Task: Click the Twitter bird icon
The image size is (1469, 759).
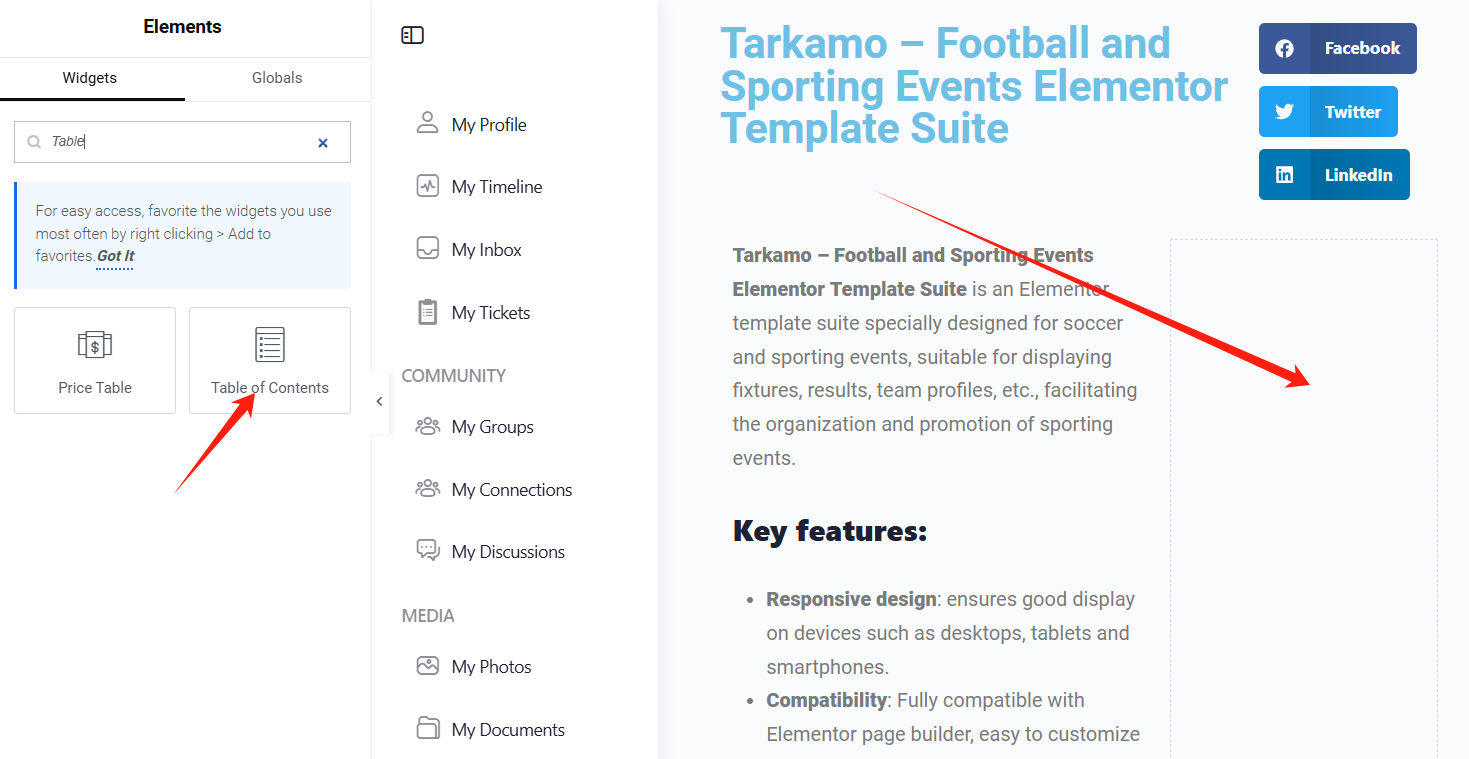Action: coord(1284,111)
